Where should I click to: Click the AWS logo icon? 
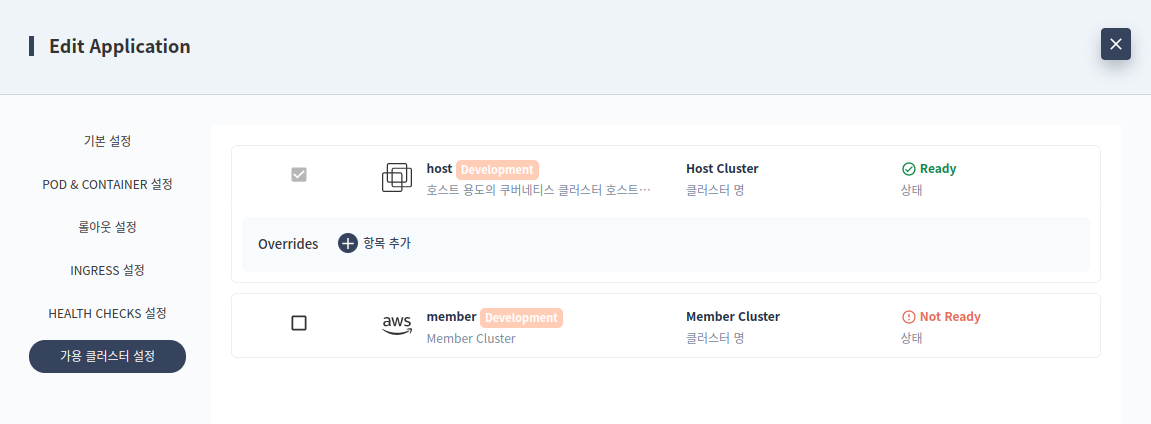(x=397, y=325)
